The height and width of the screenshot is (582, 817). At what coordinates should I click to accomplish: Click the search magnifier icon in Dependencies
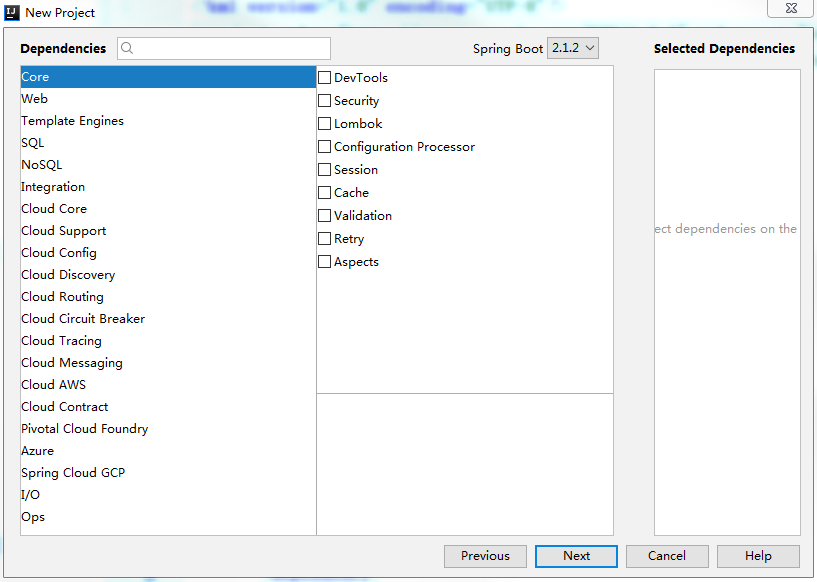coord(127,48)
